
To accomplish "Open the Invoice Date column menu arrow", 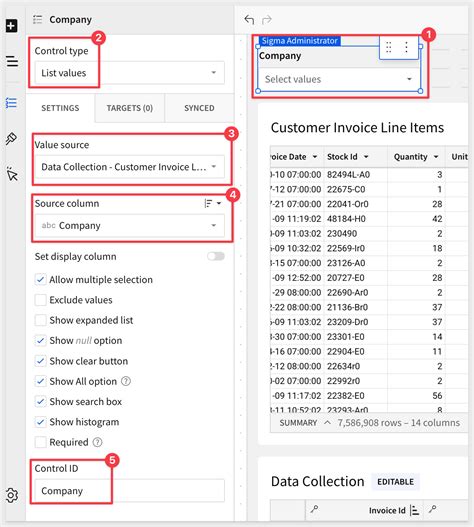I will point(315,157).
